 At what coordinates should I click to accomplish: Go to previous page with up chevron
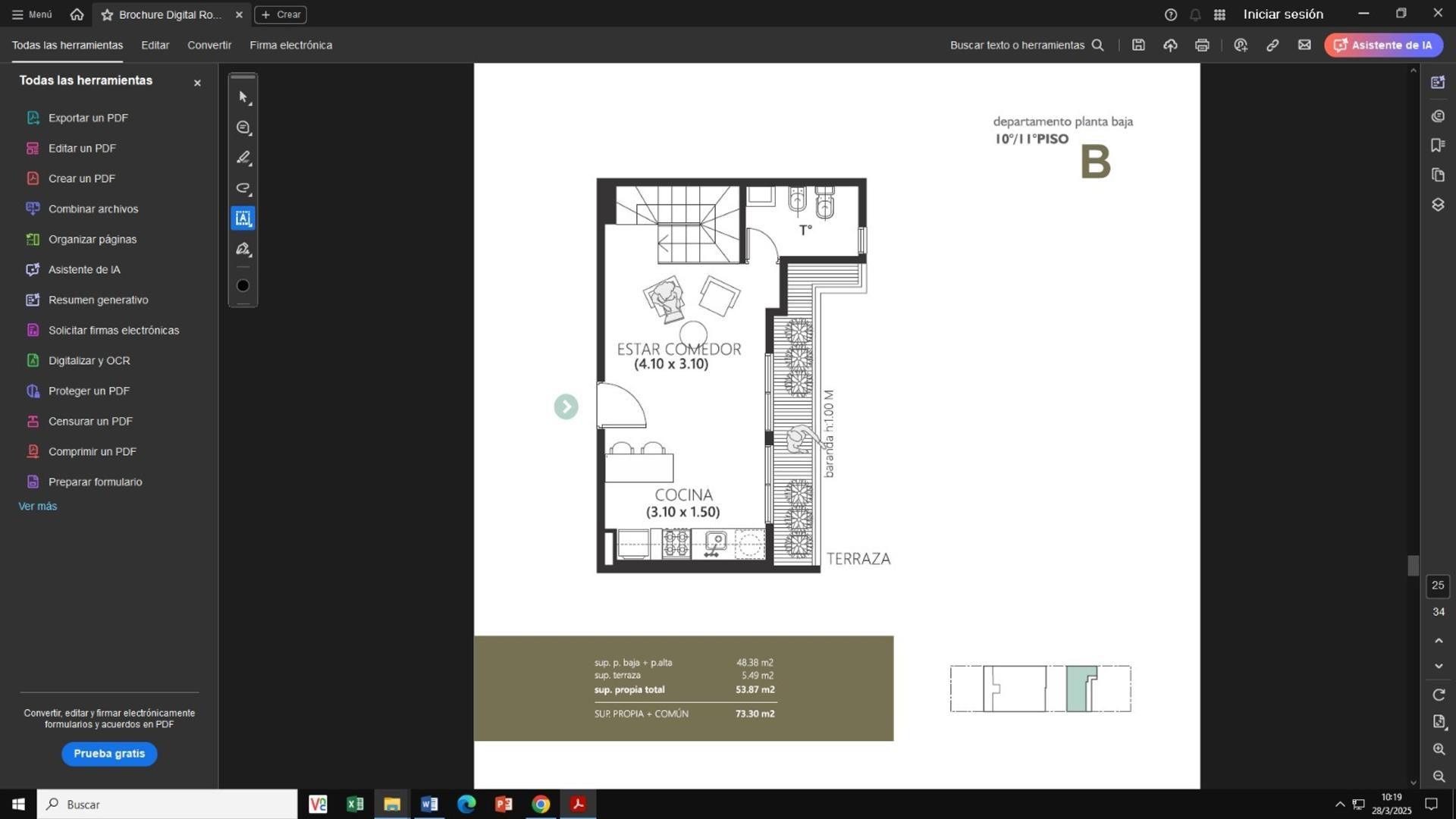(1439, 641)
